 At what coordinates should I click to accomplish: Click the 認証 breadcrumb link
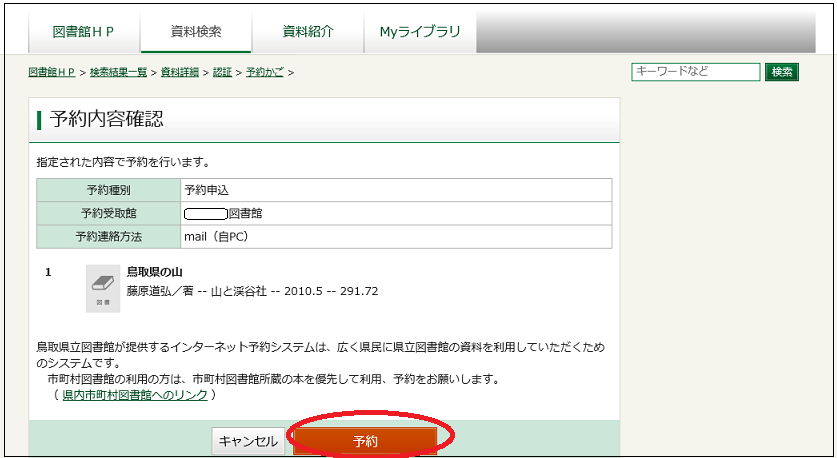click(x=222, y=72)
